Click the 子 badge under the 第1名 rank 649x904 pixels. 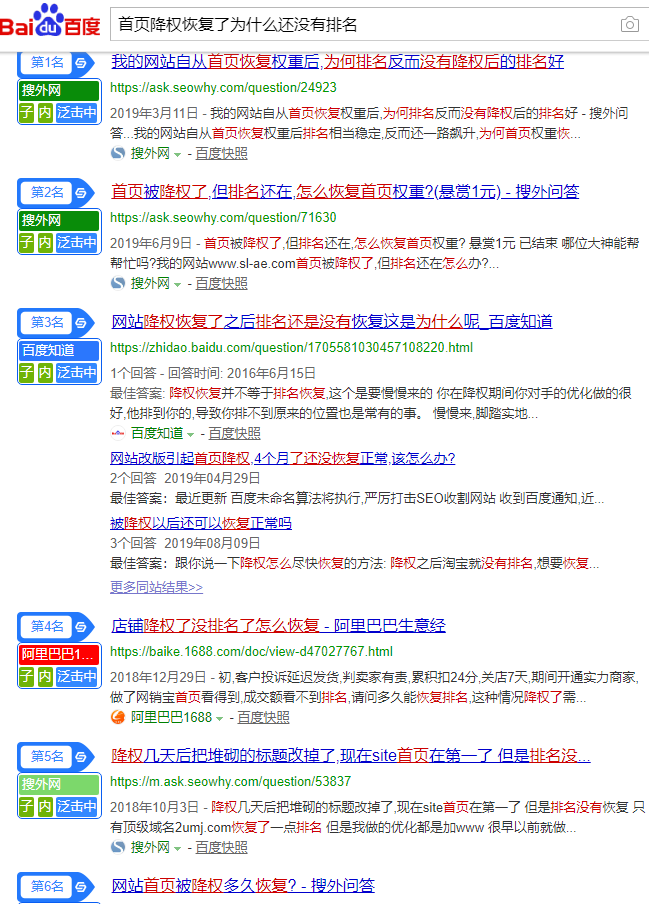27,112
